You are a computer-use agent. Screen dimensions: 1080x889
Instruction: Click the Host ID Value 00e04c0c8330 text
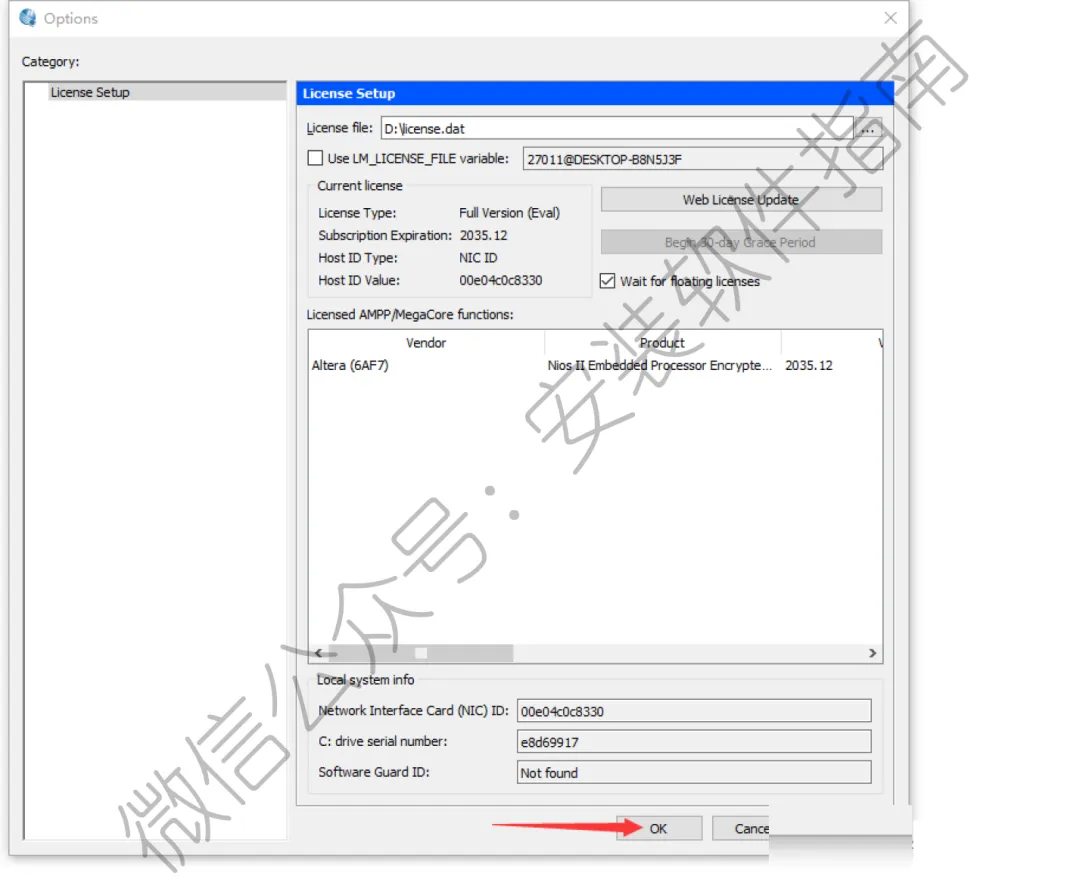501,280
